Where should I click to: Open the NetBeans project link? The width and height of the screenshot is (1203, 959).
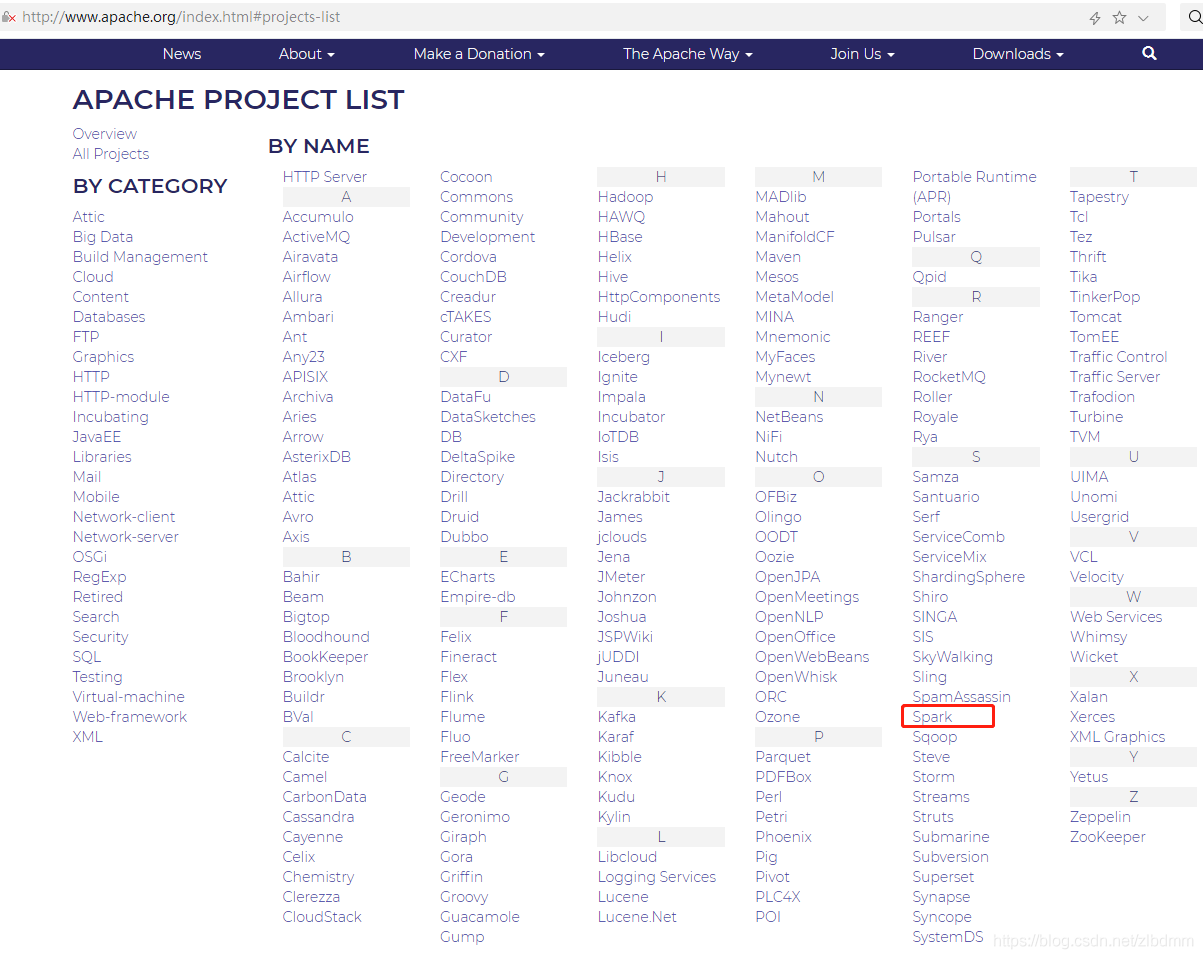(x=789, y=417)
